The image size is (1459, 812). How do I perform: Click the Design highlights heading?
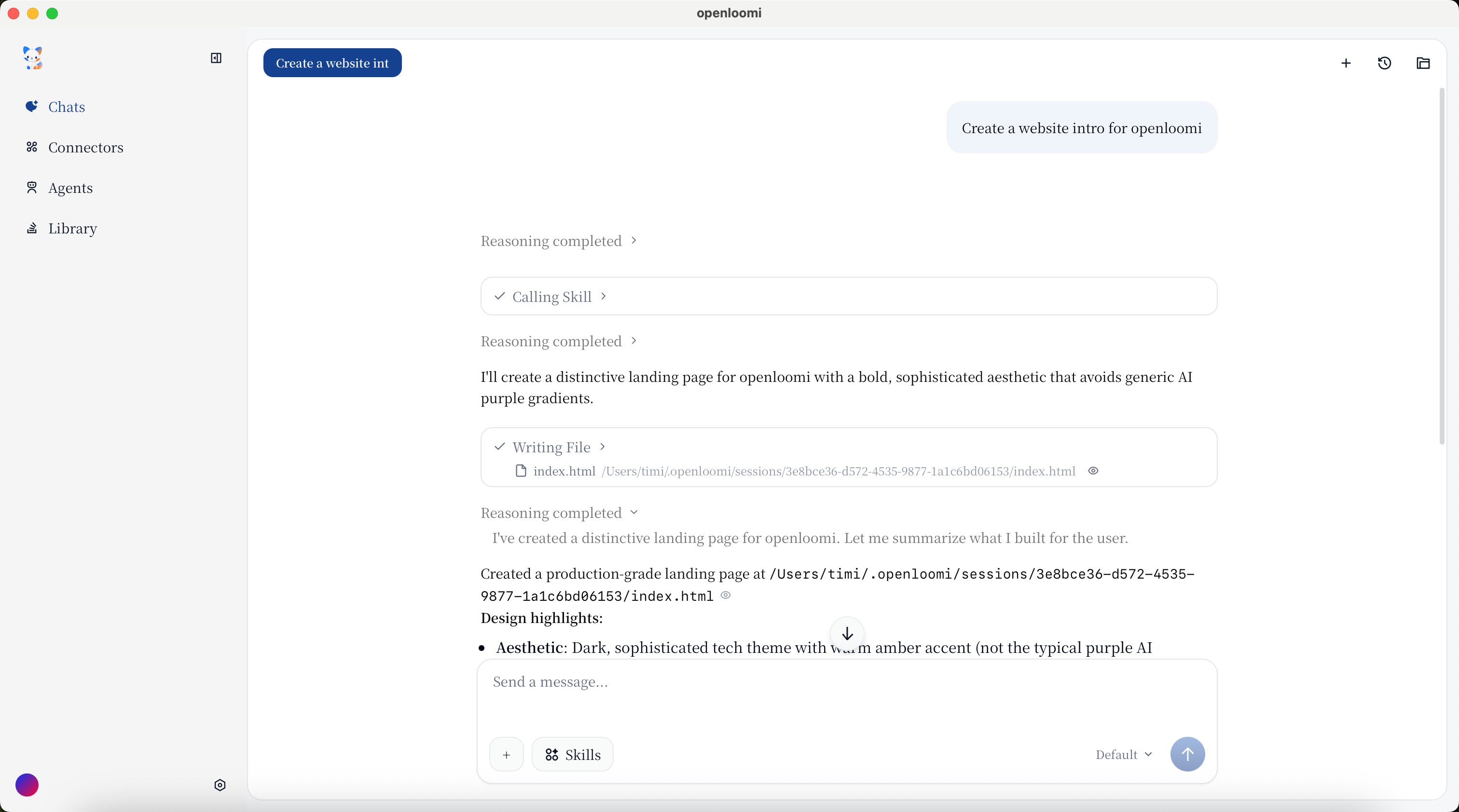pos(541,618)
